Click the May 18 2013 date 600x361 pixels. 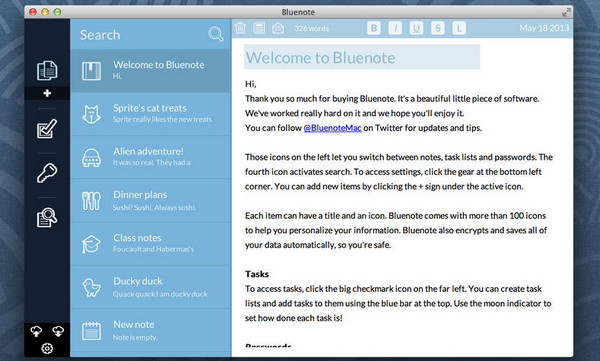pyautogui.click(x=544, y=28)
